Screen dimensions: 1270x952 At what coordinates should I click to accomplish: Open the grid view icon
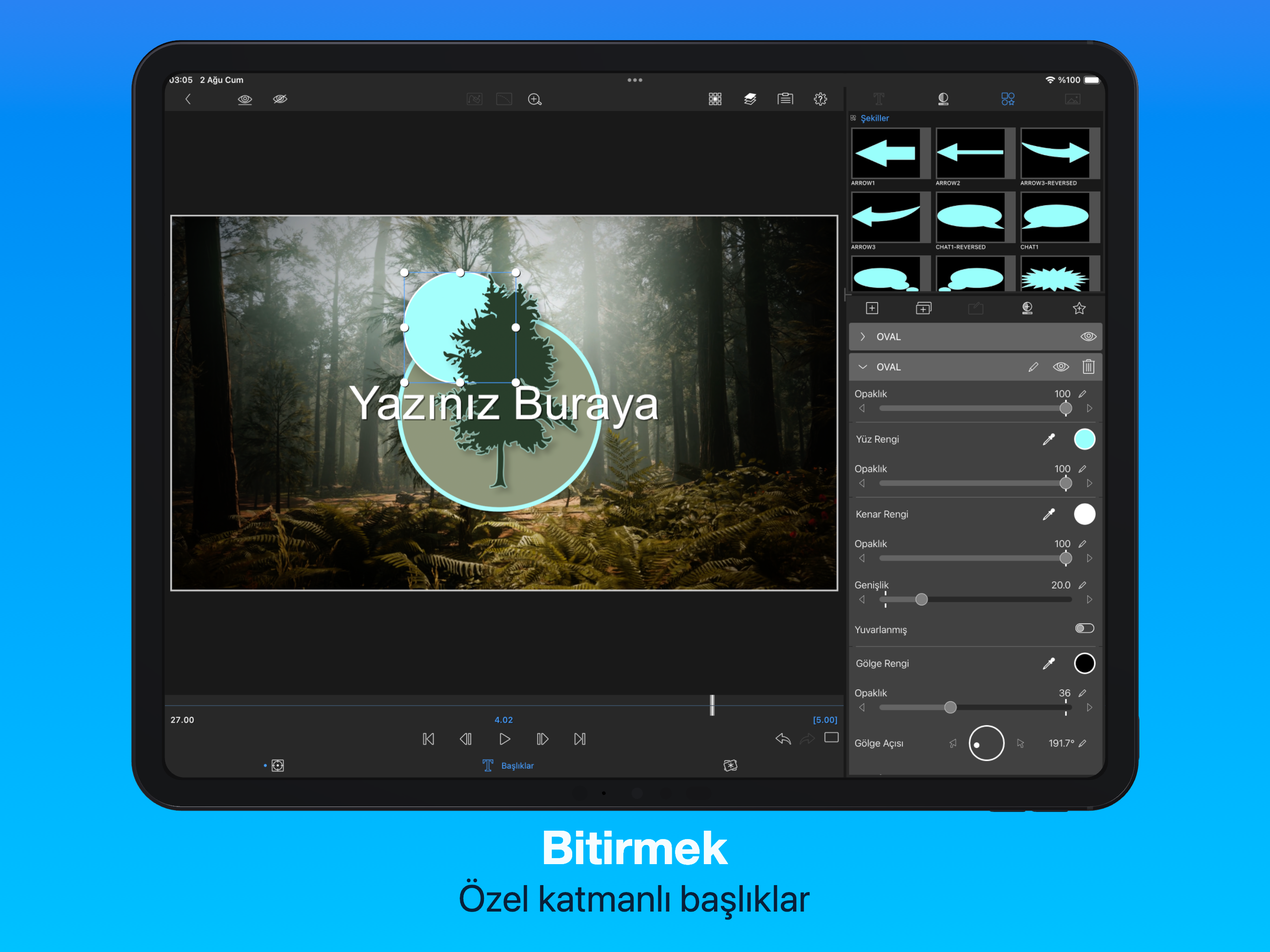715,99
